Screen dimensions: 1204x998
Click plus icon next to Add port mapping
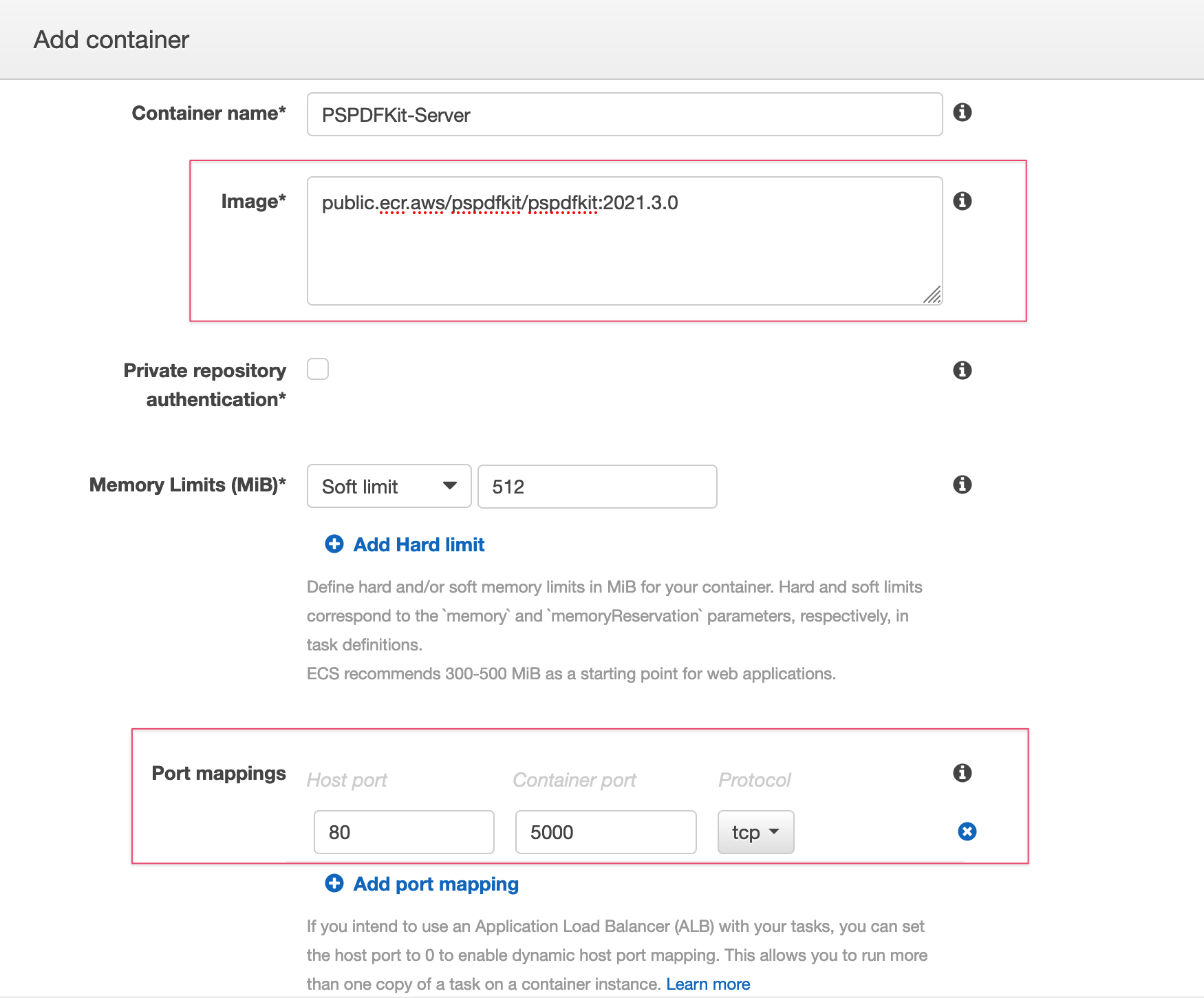[x=334, y=883]
